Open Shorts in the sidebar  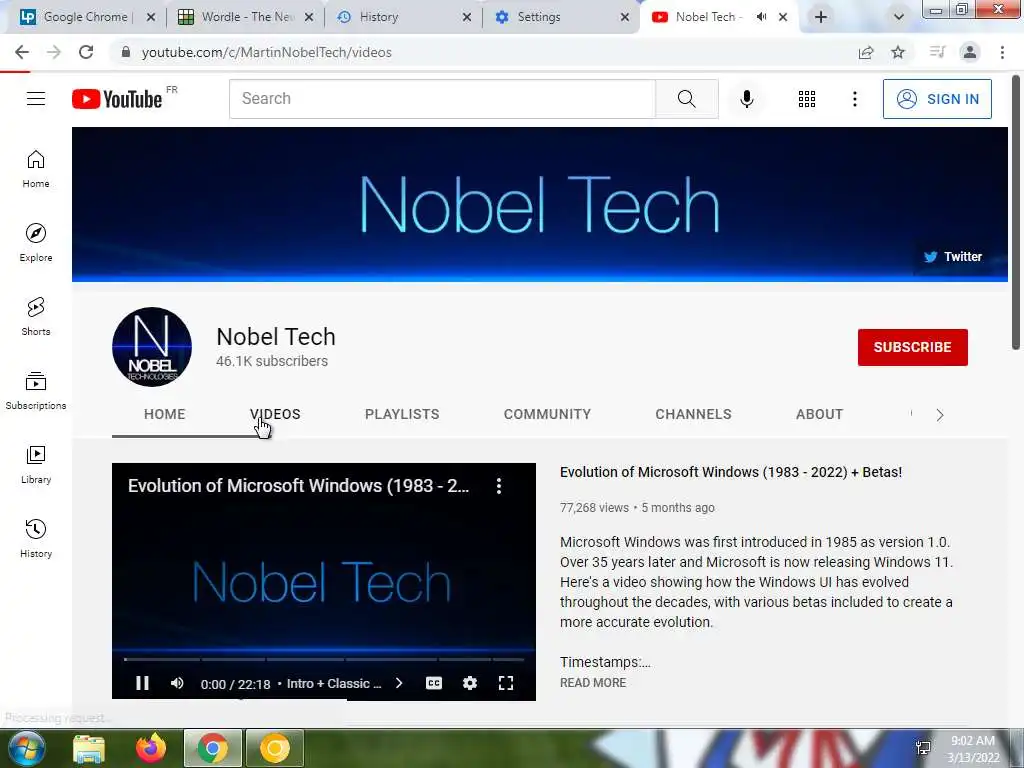click(x=36, y=317)
